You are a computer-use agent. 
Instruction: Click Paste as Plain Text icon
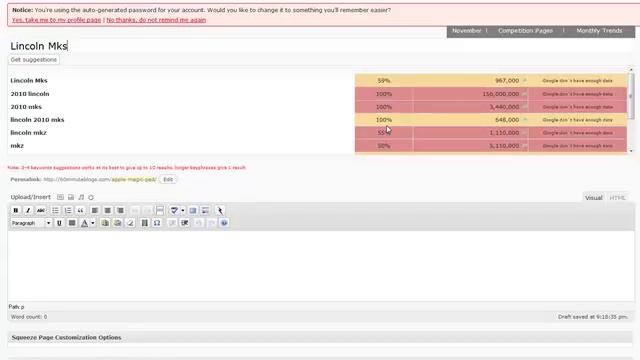(105, 223)
